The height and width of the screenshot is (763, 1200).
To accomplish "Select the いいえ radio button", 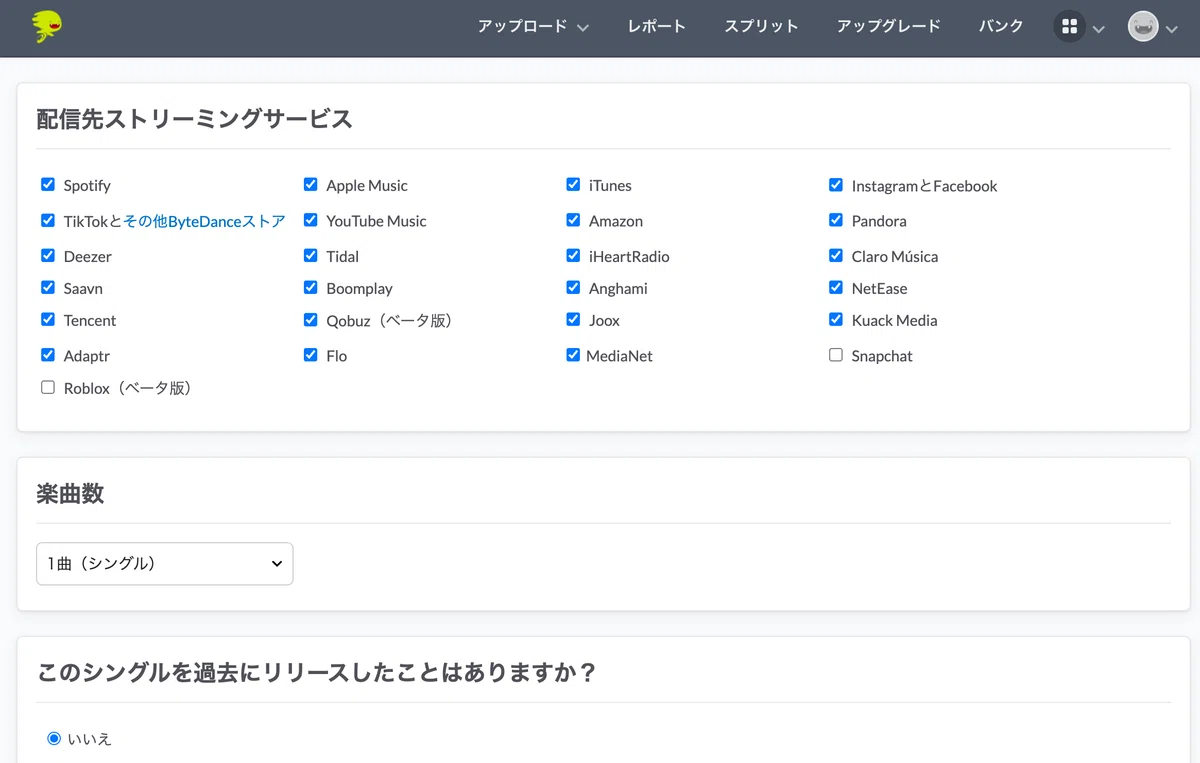I will tap(54, 738).
